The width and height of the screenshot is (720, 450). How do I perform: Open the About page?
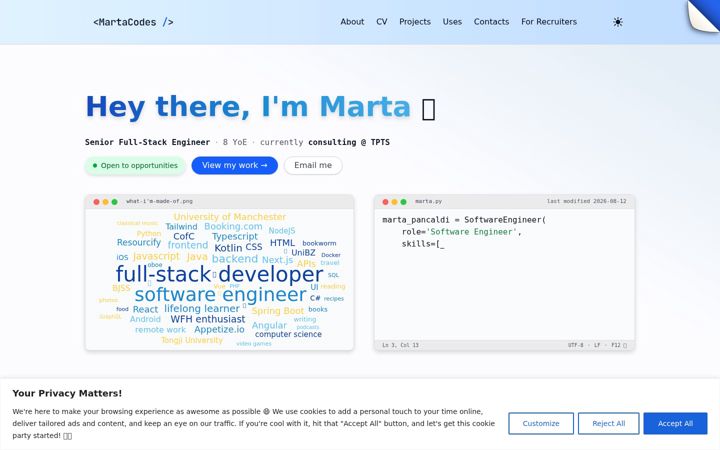point(352,22)
